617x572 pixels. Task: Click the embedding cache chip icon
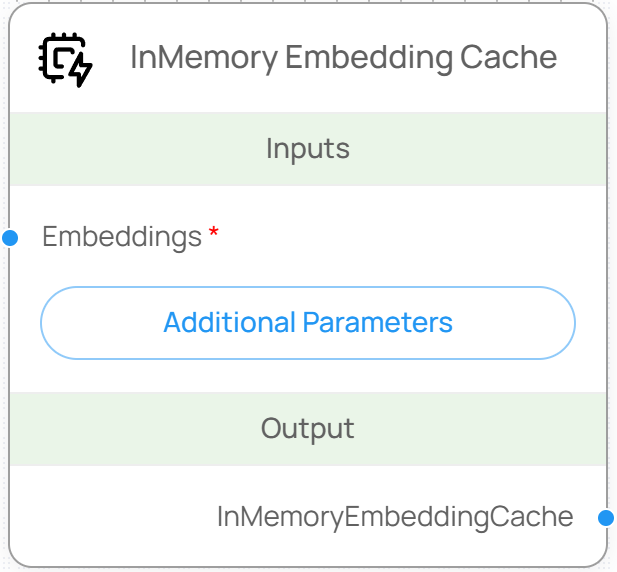(62, 58)
